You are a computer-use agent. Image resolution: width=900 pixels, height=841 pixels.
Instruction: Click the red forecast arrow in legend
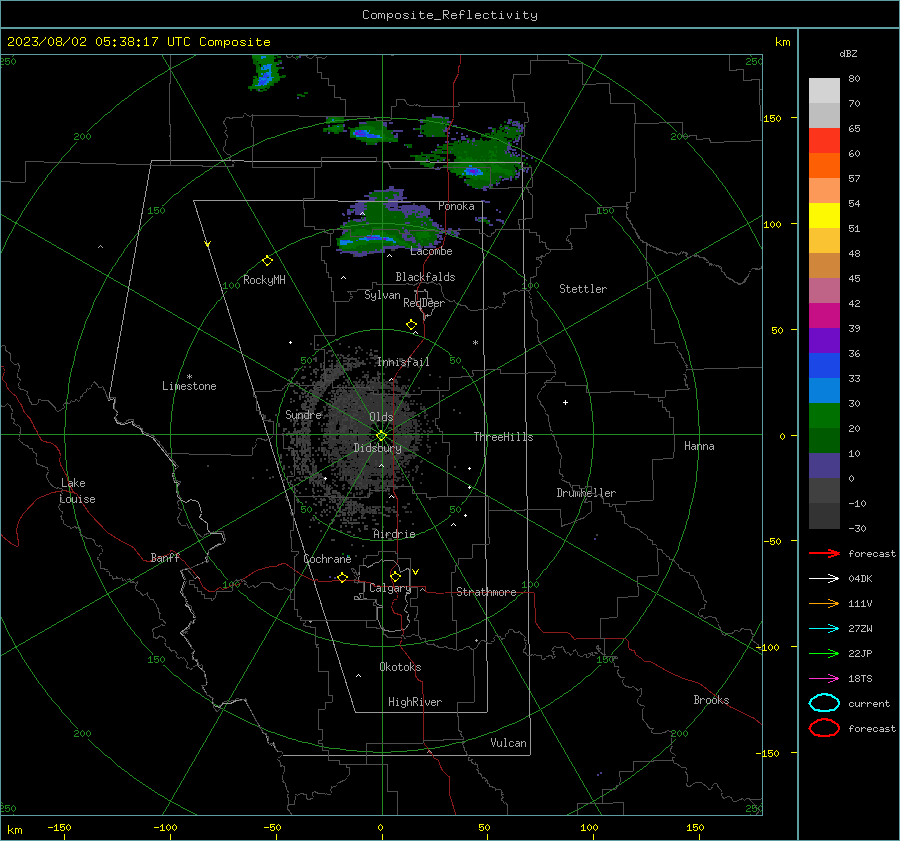coord(824,553)
